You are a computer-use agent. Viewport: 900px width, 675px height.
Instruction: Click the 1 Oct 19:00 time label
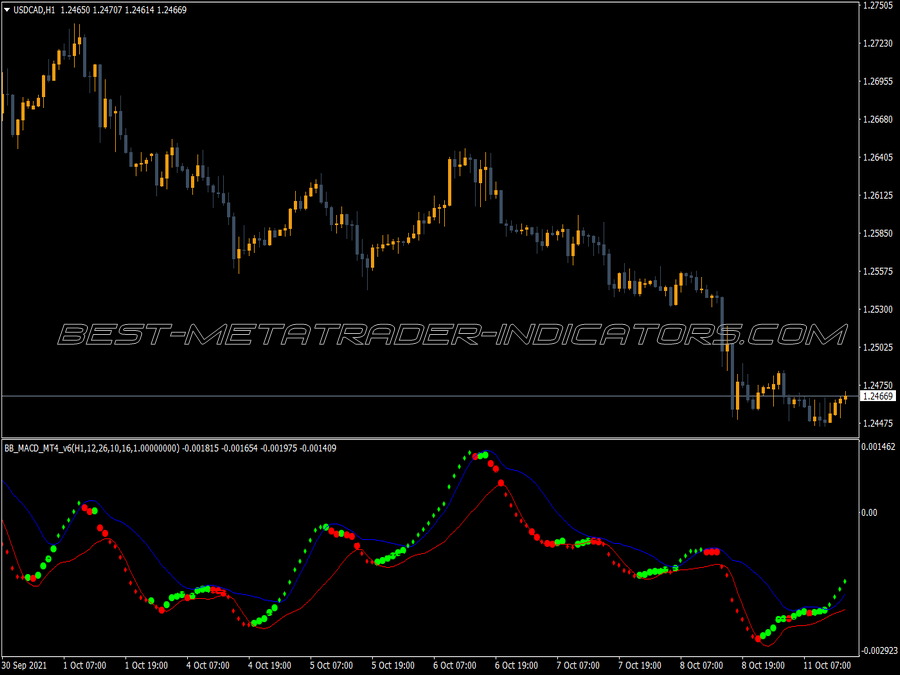tap(146, 665)
